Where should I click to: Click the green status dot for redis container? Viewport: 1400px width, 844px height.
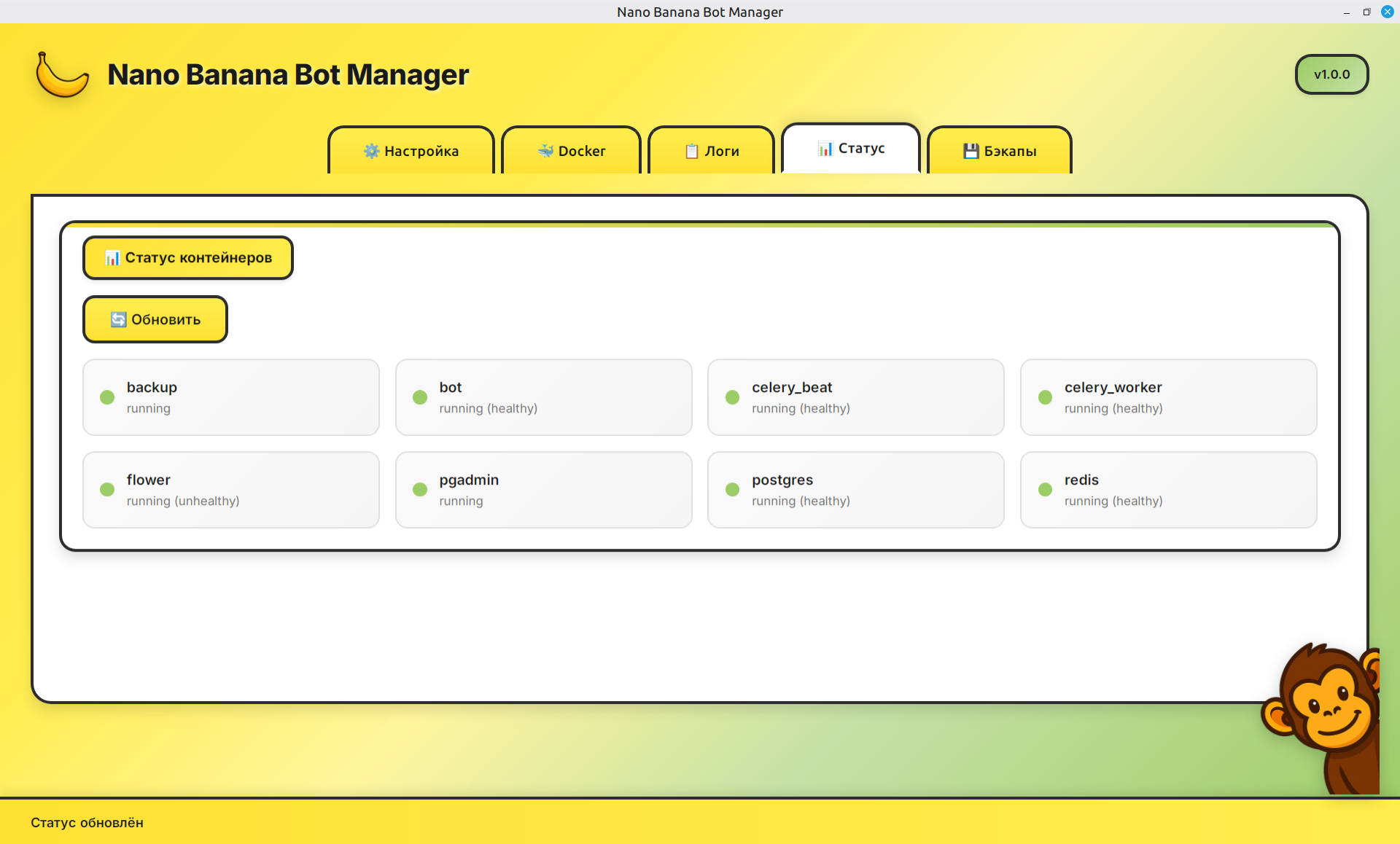[1045, 490]
